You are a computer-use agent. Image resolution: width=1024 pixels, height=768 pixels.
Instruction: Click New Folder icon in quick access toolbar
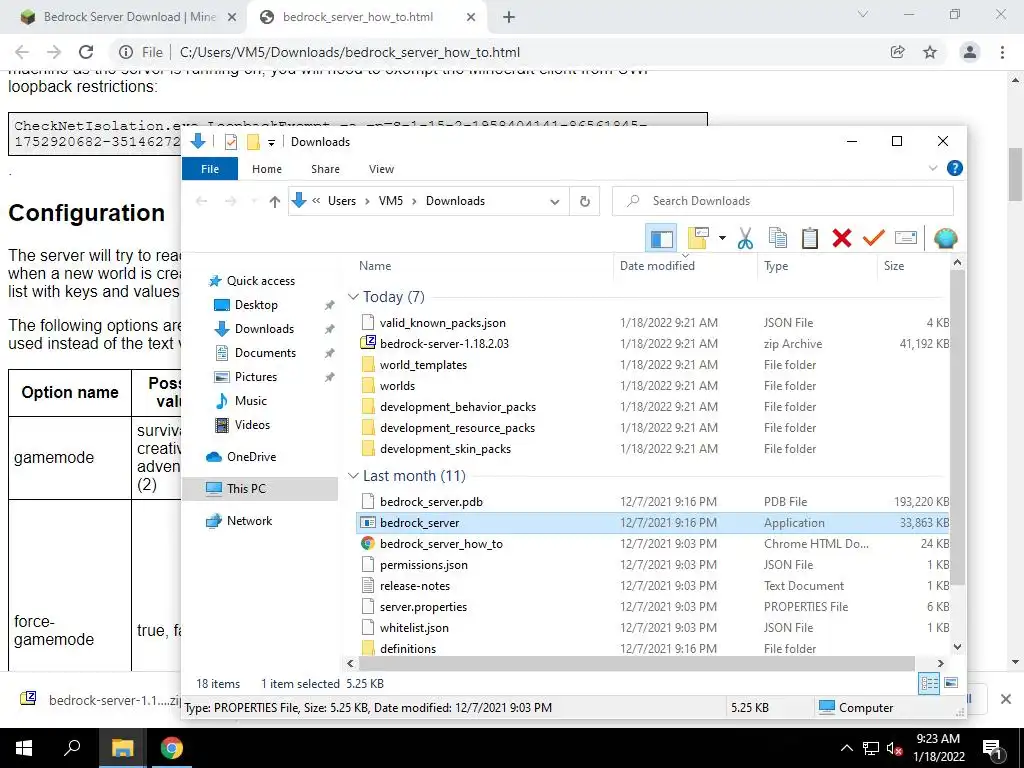[x=253, y=142]
